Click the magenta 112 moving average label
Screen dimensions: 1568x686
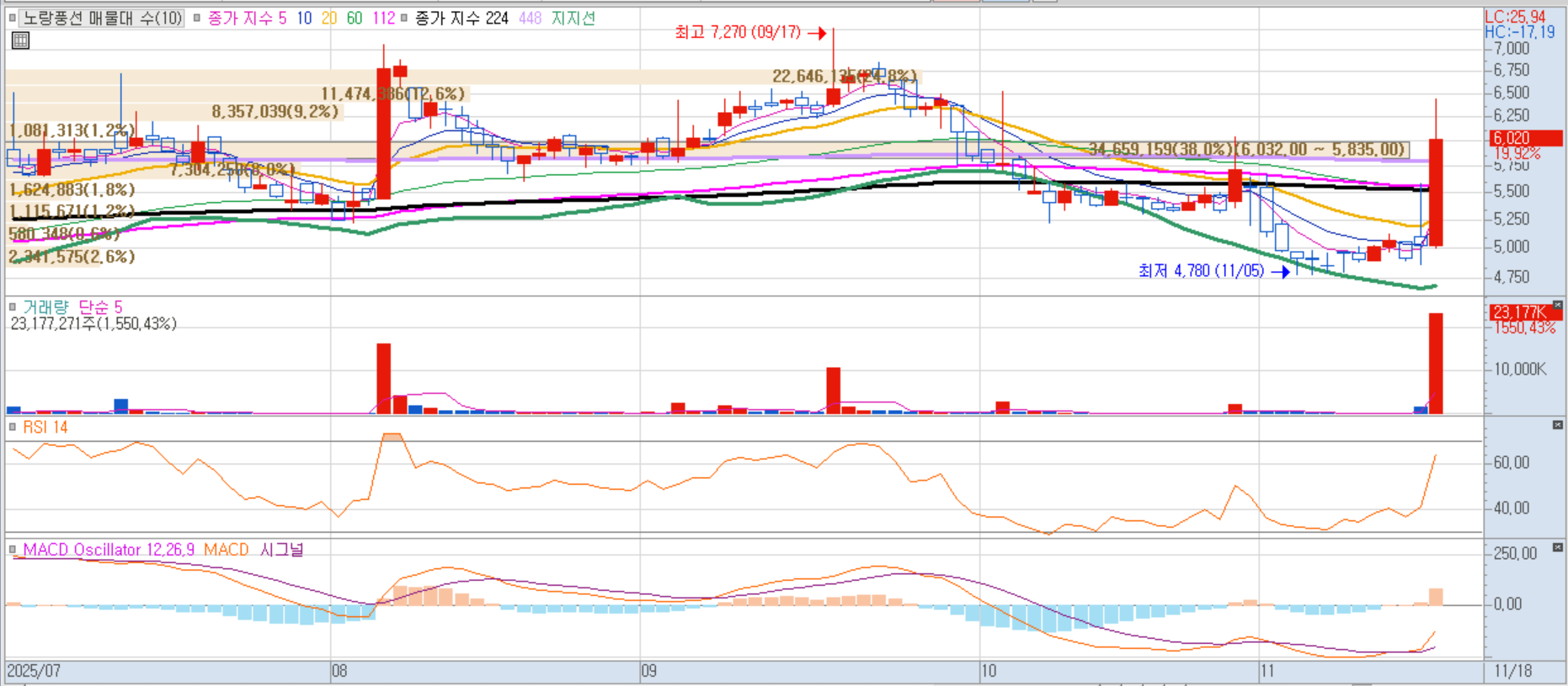pyautogui.click(x=383, y=18)
